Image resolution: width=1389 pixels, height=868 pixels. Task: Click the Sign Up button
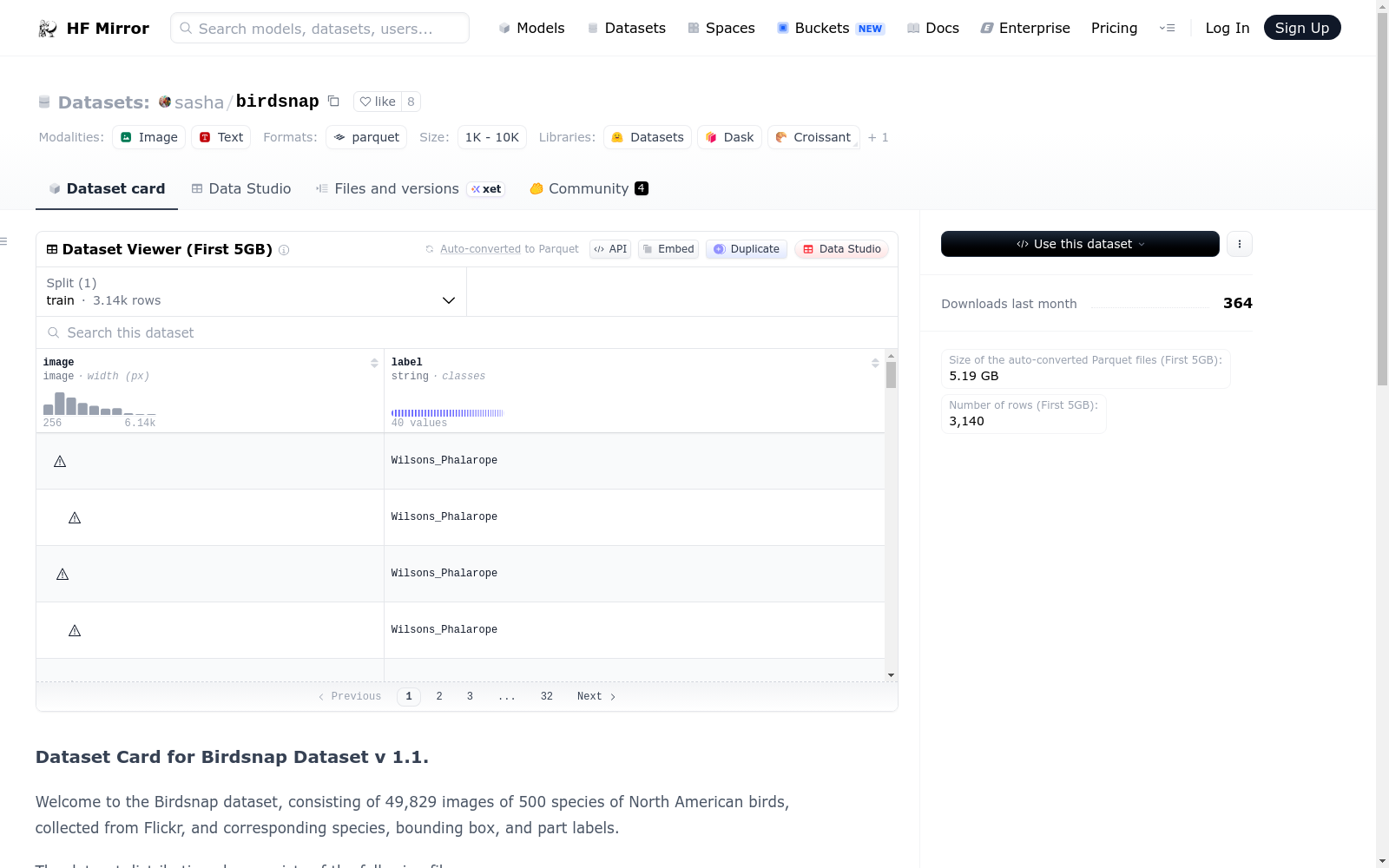[1302, 28]
